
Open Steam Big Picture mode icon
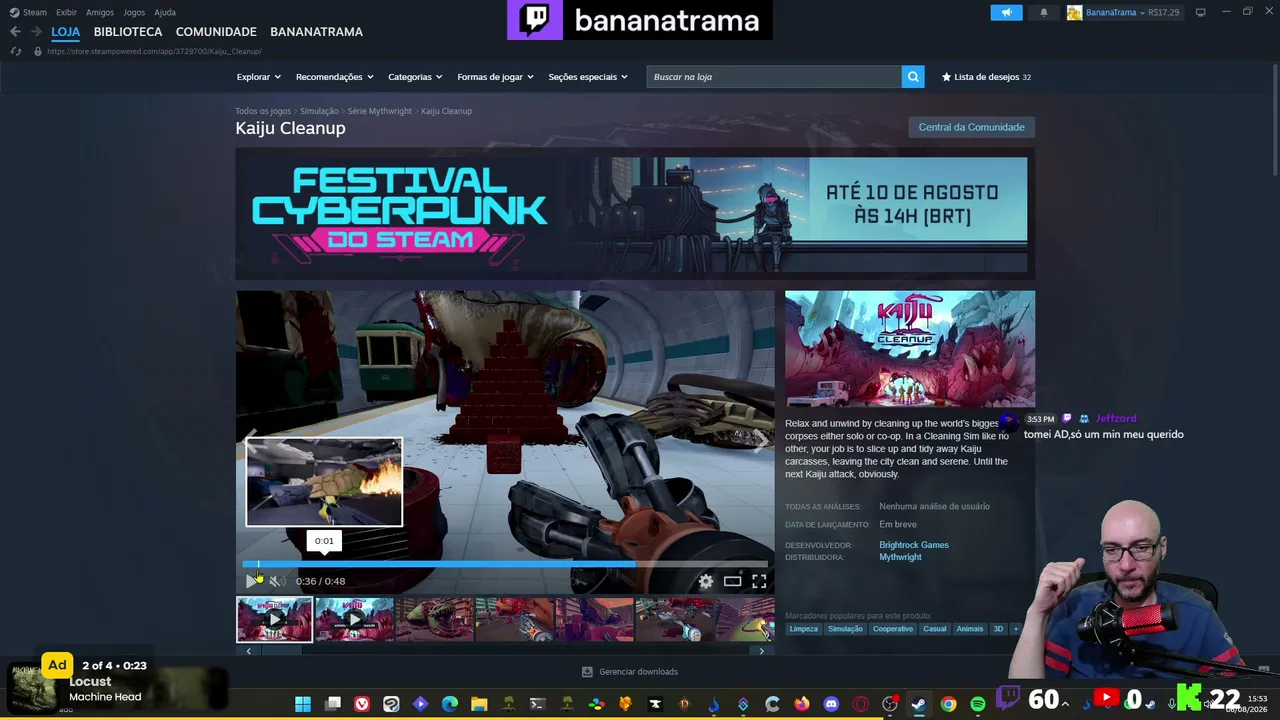[1200, 12]
